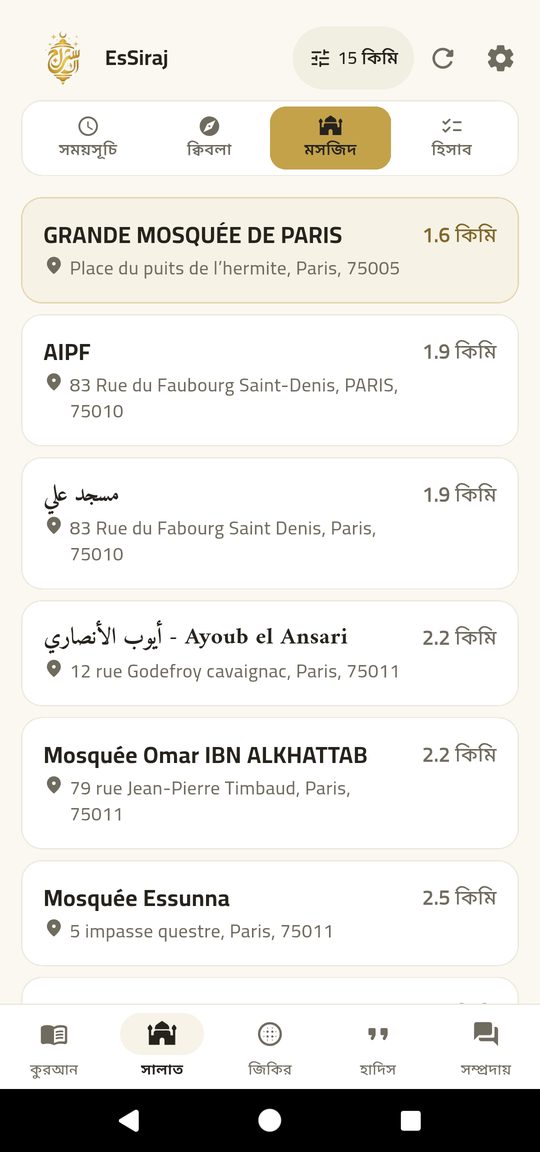Select the মসজিদ tab

pyautogui.click(x=331, y=138)
